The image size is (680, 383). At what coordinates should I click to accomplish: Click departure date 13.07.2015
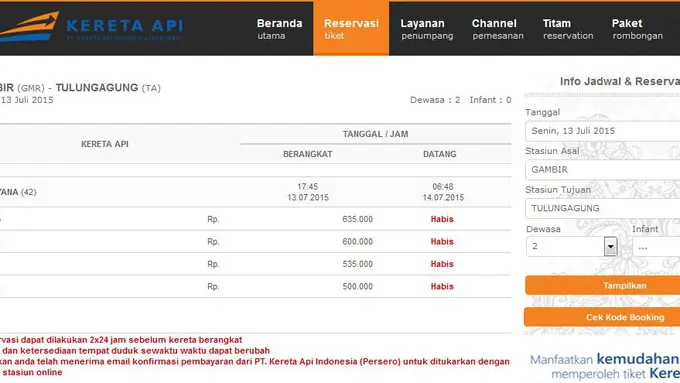pos(307,197)
